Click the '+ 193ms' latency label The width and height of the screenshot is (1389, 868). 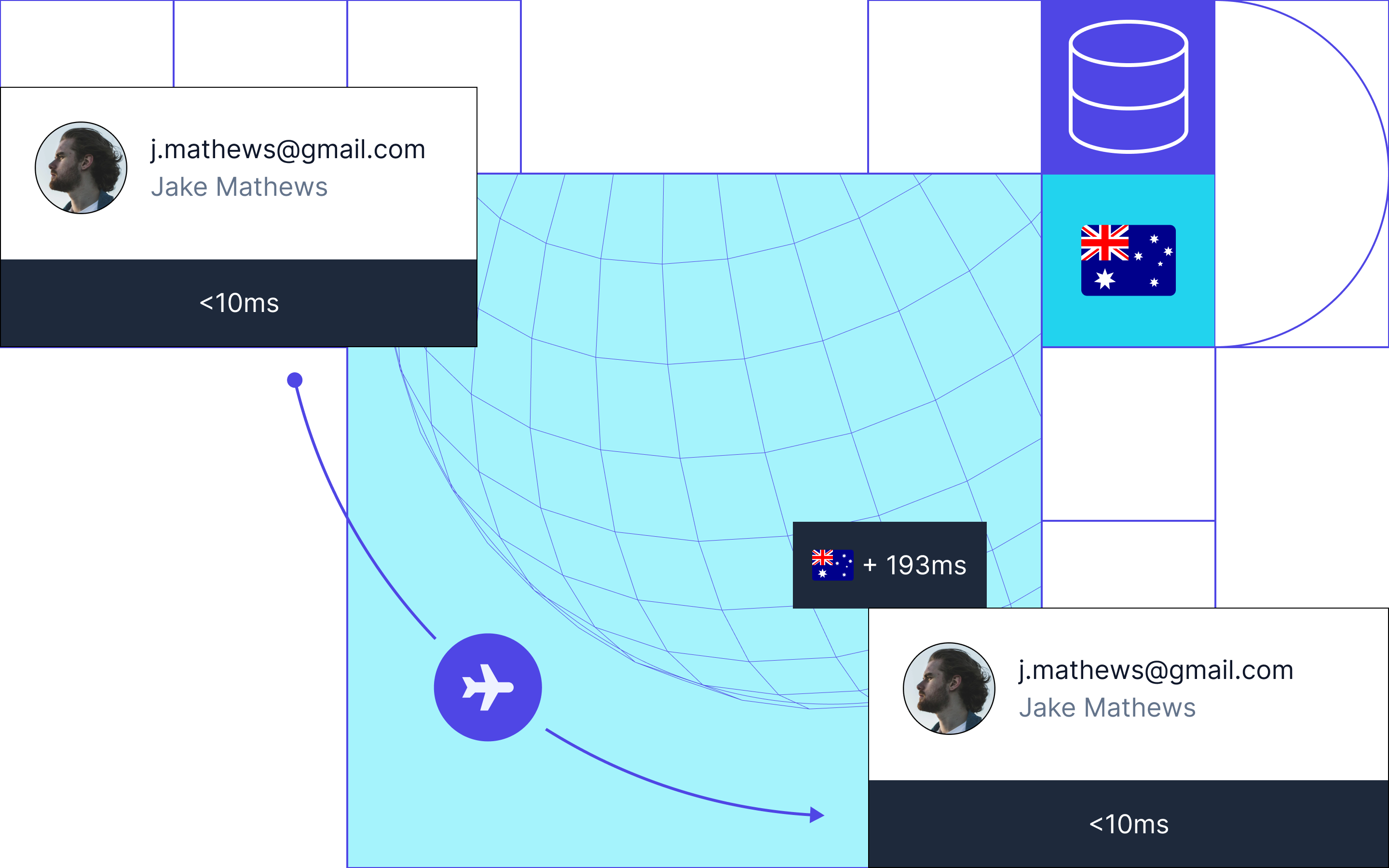tap(914, 566)
